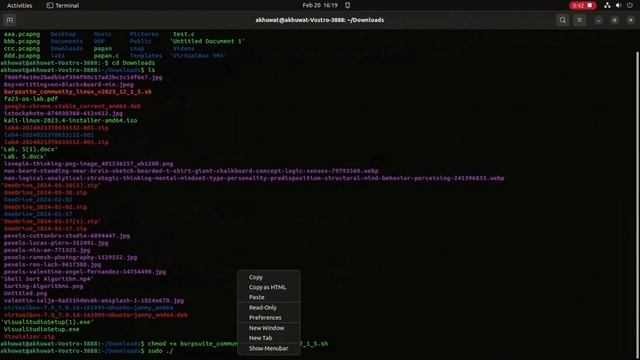The width and height of the screenshot is (640, 360).
Task: Click Sorting-Algorithms.png entry
Action: (43, 286)
